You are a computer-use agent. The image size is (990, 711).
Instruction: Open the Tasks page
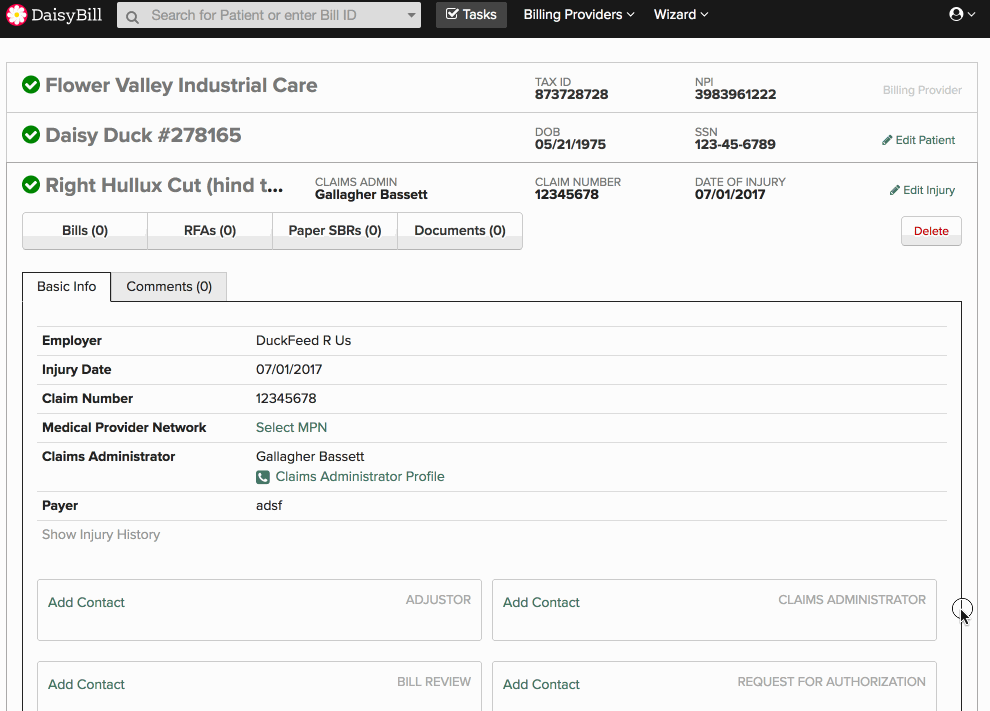click(471, 15)
